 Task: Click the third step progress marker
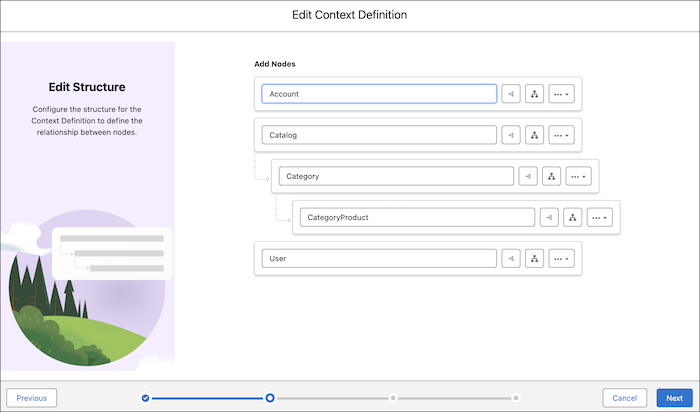coord(393,398)
